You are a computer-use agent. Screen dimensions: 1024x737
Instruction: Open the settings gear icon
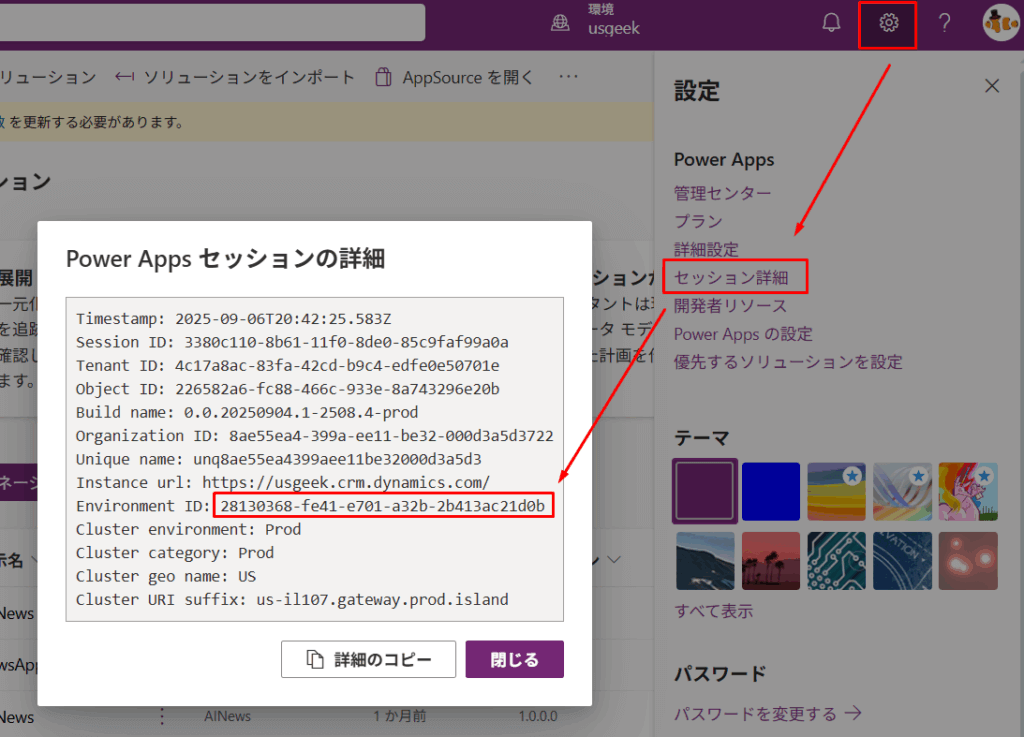(888, 23)
